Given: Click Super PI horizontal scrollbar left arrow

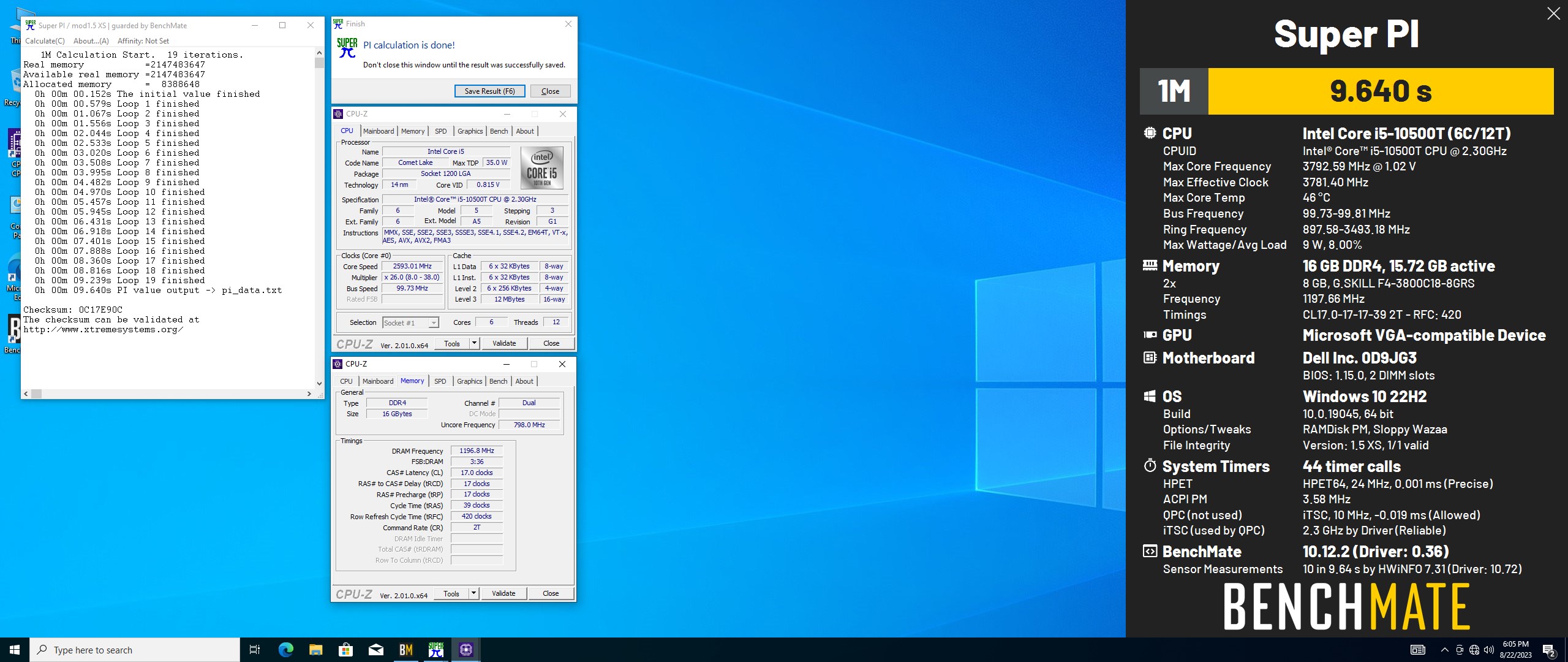Looking at the screenshot, I should (x=26, y=394).
